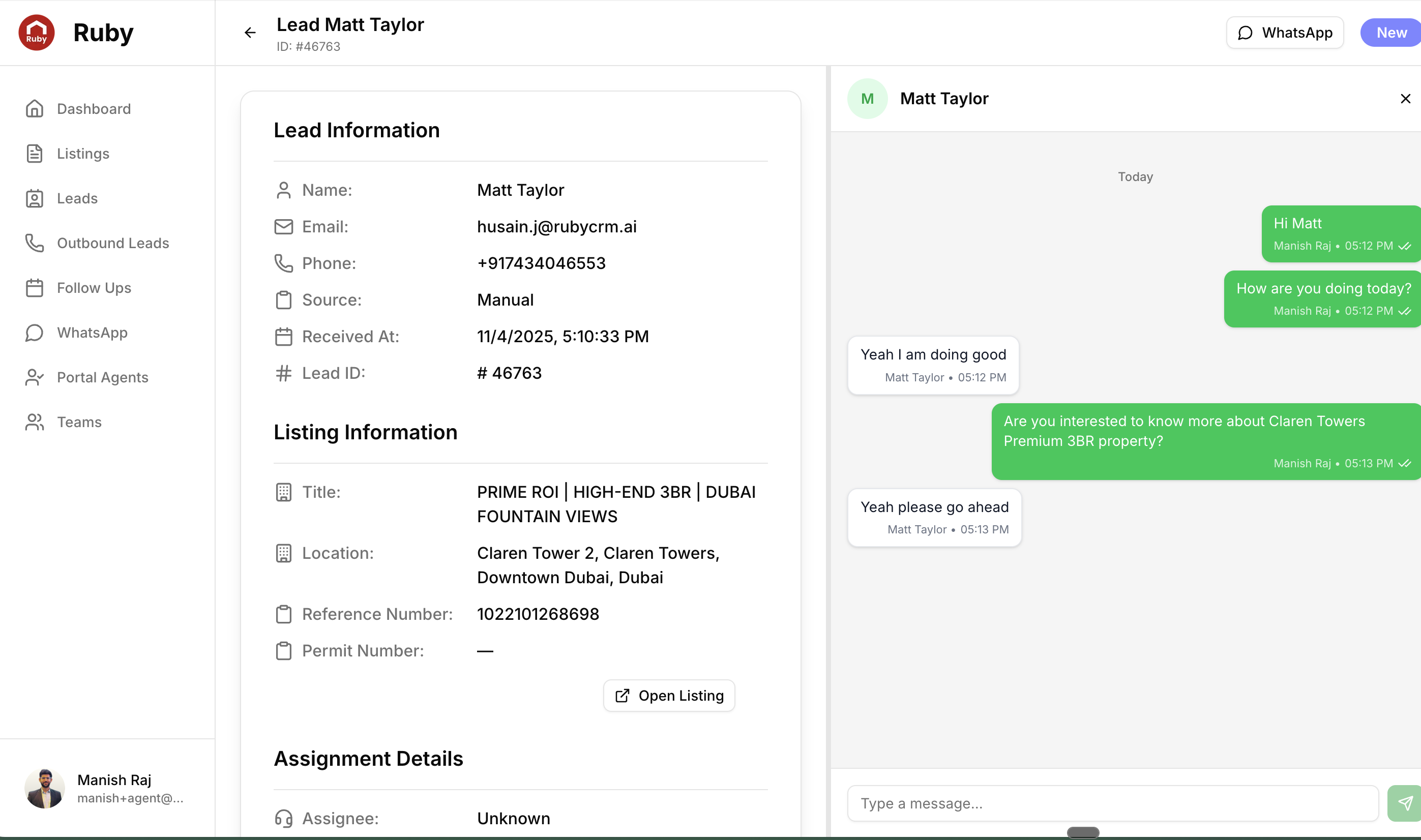This screenshot has height=840, width=1421.
Task: Click Manish Raj profile avatar
Action: (45, 788)
